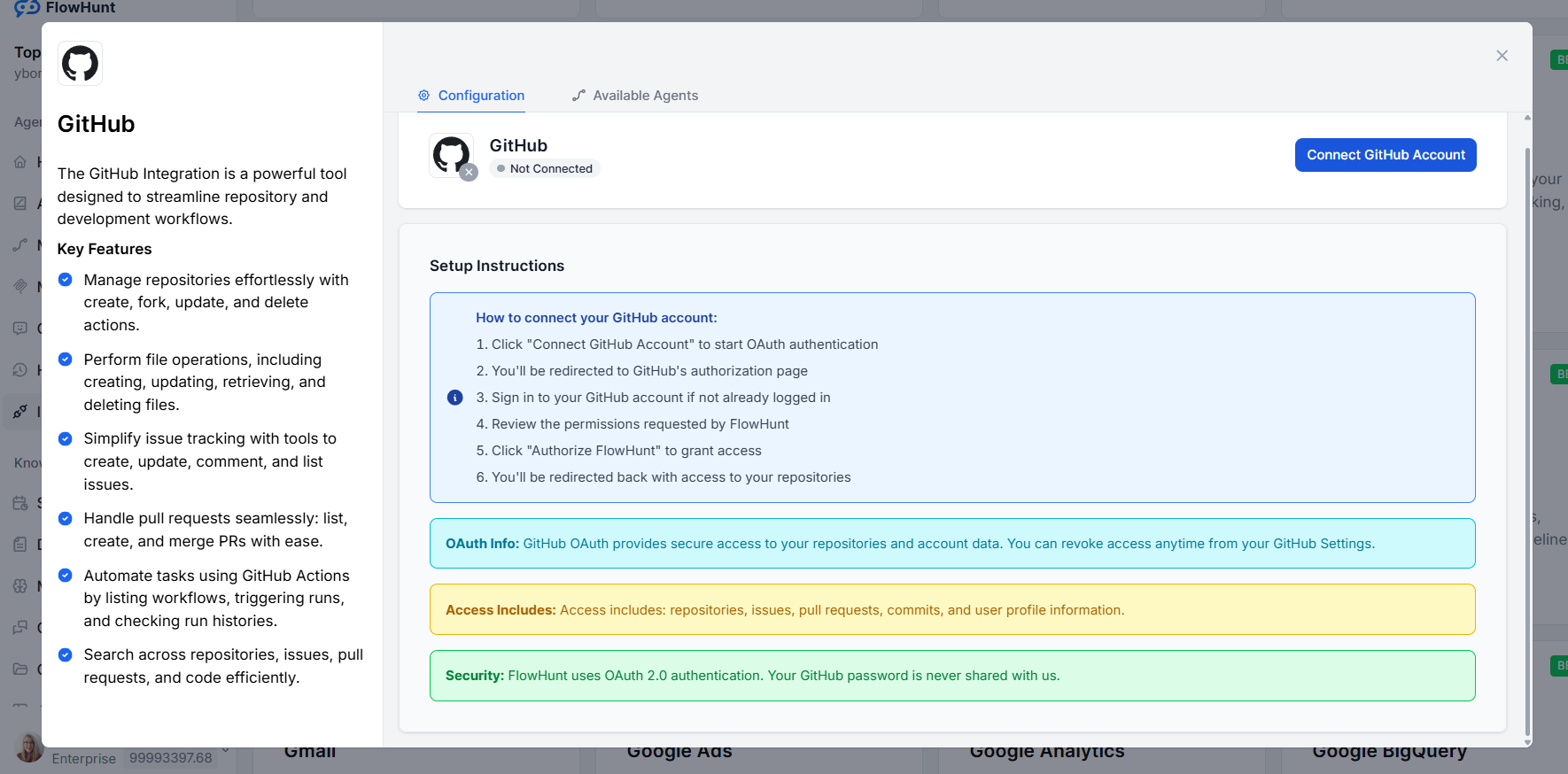The width and height of the screenshot is (1568, 774).
Task: Click the Key Features heading
Action: 105,249
